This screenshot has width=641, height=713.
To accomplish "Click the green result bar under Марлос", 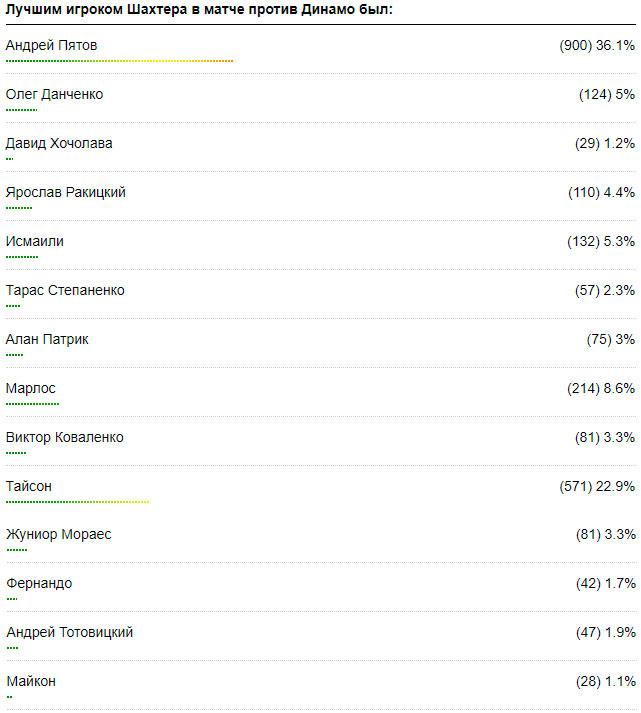I will pos(32,404).
